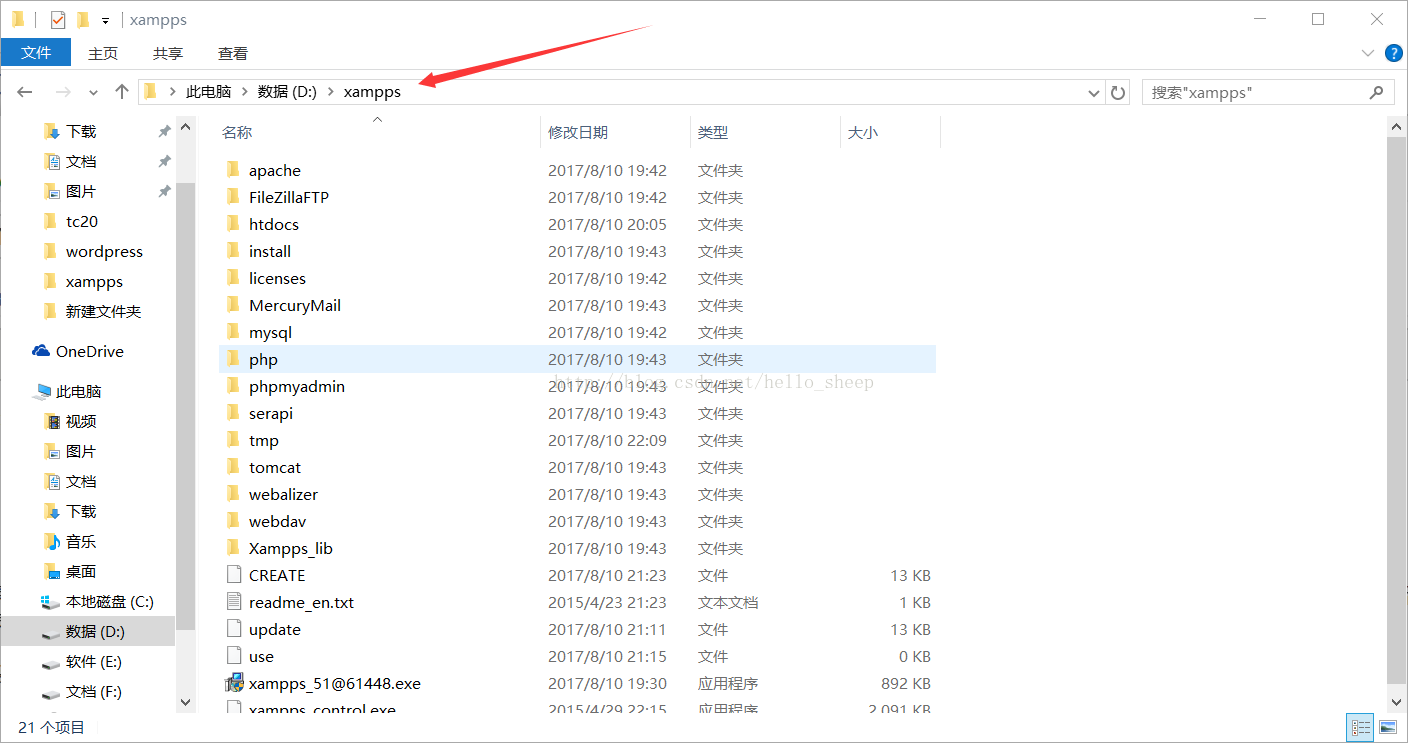This screenshot has width=1408, height=743.
Task: Click chevron before 此电脑 in address bar
Action: pyautogui.click(x=173, y=92)
